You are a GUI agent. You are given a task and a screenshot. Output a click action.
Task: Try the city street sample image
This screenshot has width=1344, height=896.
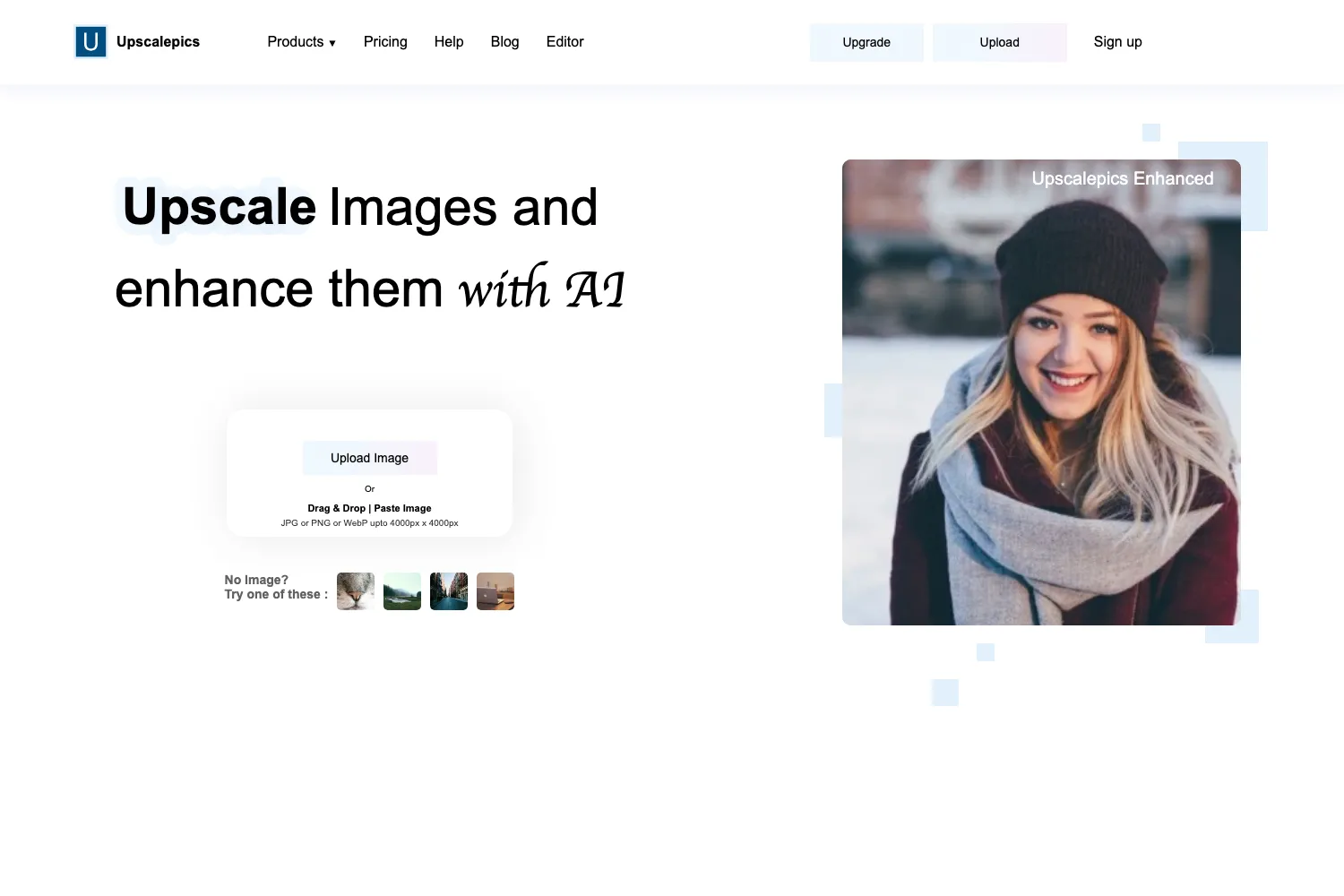tap(449, 591)
